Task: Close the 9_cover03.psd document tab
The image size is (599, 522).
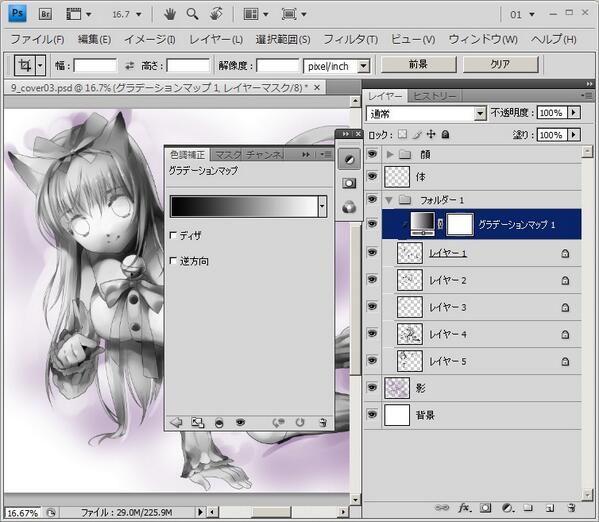Action: tap(317, 88)
